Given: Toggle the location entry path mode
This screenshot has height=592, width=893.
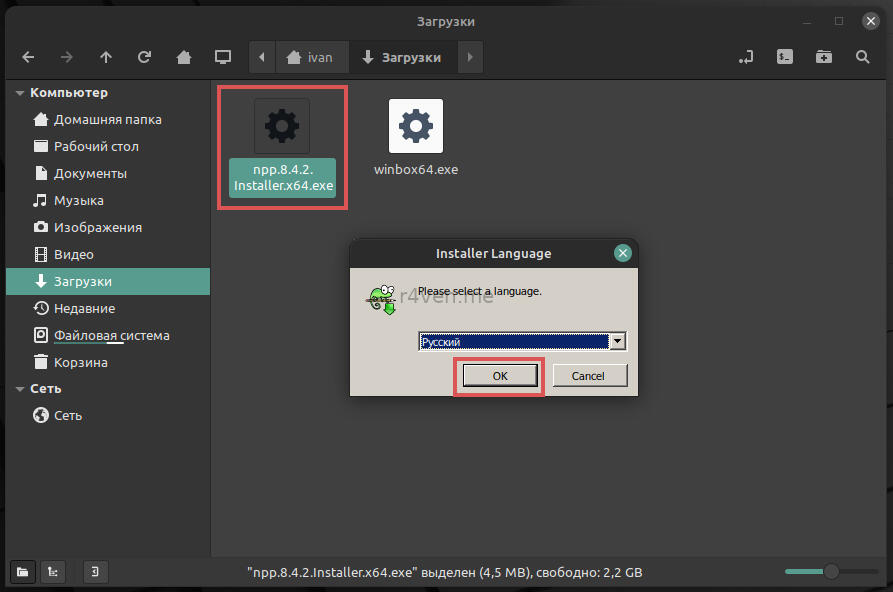Looking at the screenshot, I should pyautogui.click(x=746, y=57).
